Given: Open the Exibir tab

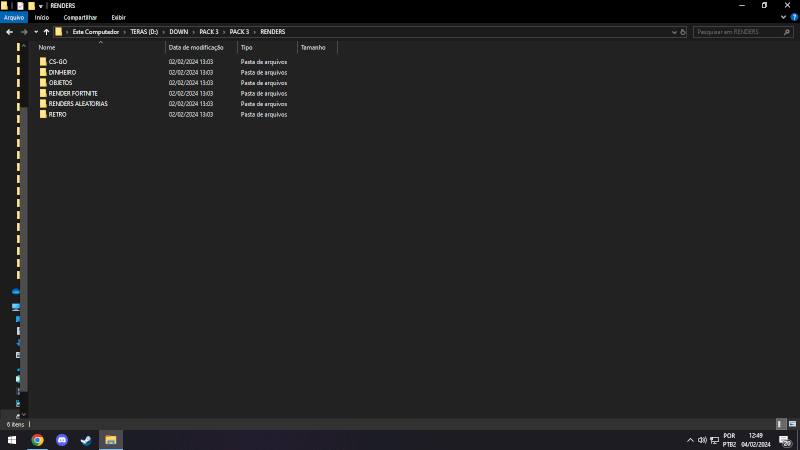Looking at the screenshot, I should [x=118, y=17].
